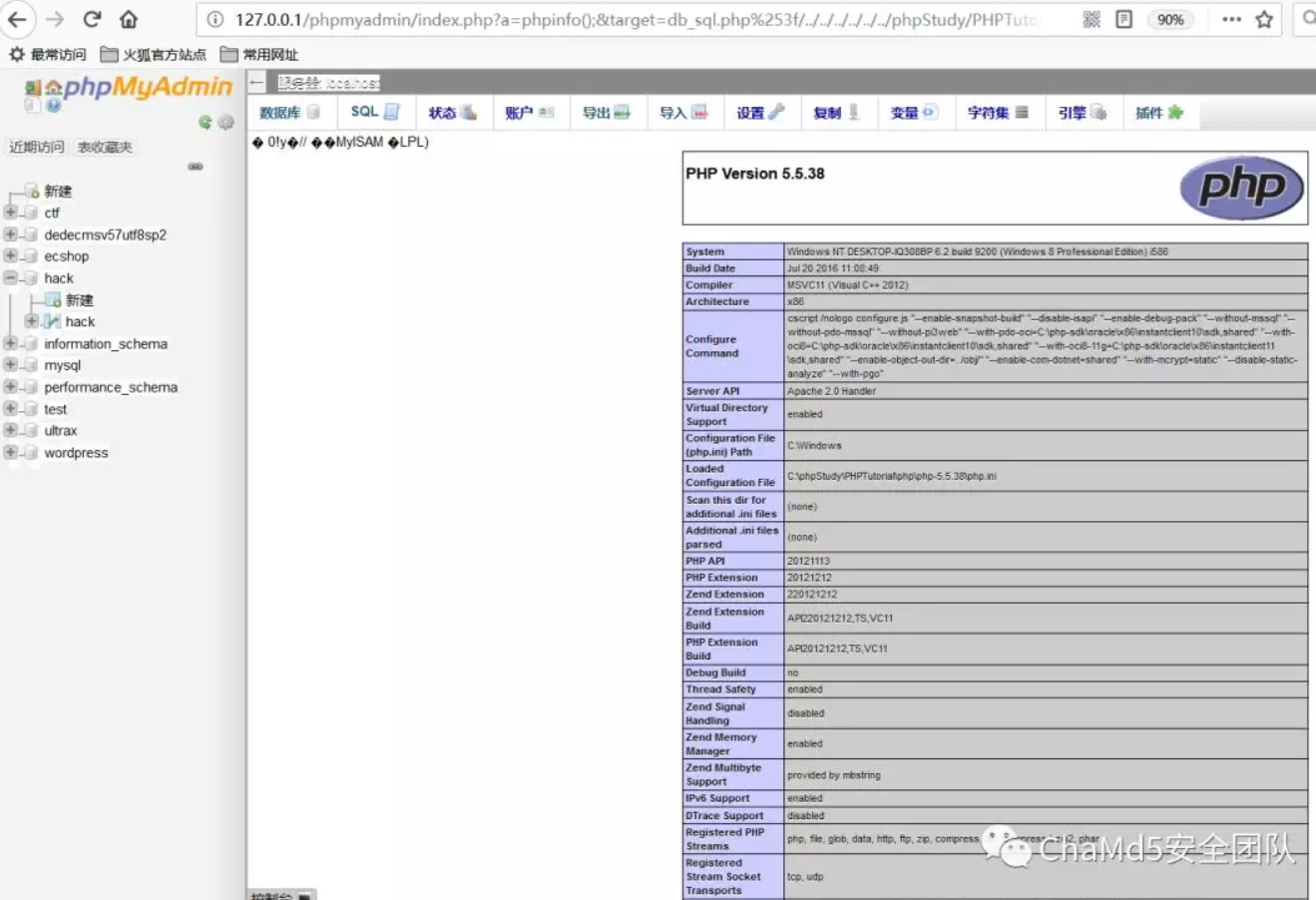Click the Apache 2.0 Handler value cell

[1046, 391]
